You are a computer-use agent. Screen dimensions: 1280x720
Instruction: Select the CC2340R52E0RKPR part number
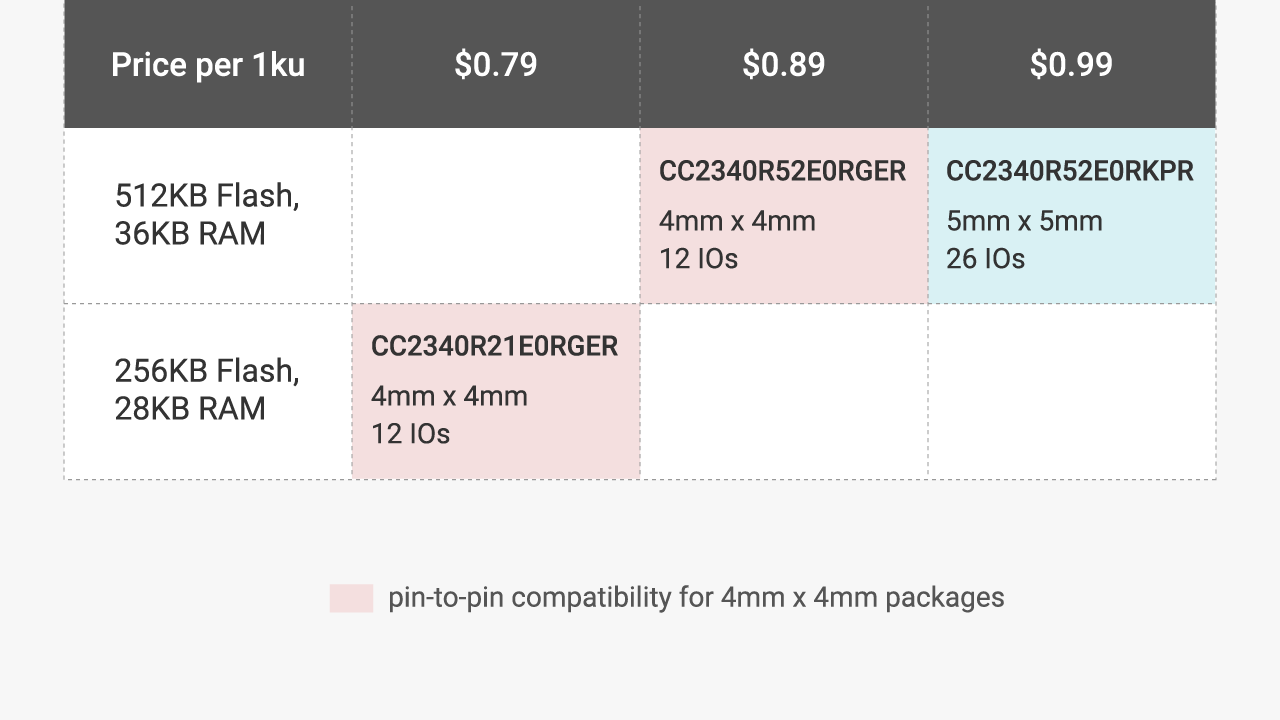(1070, 172)
